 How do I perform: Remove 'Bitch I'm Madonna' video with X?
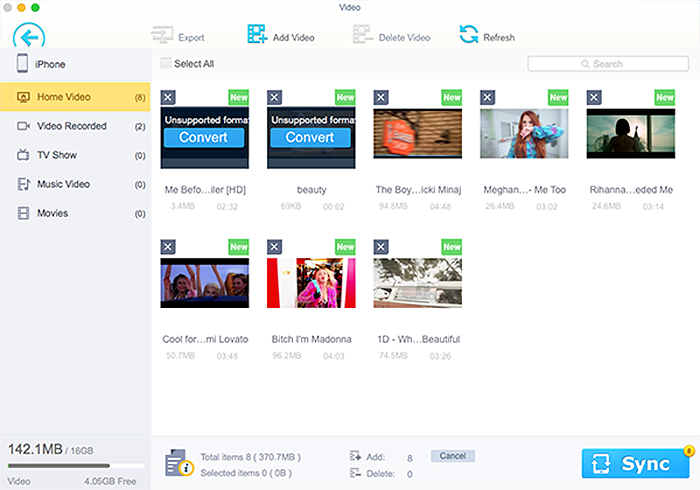(x=275, y=247)
